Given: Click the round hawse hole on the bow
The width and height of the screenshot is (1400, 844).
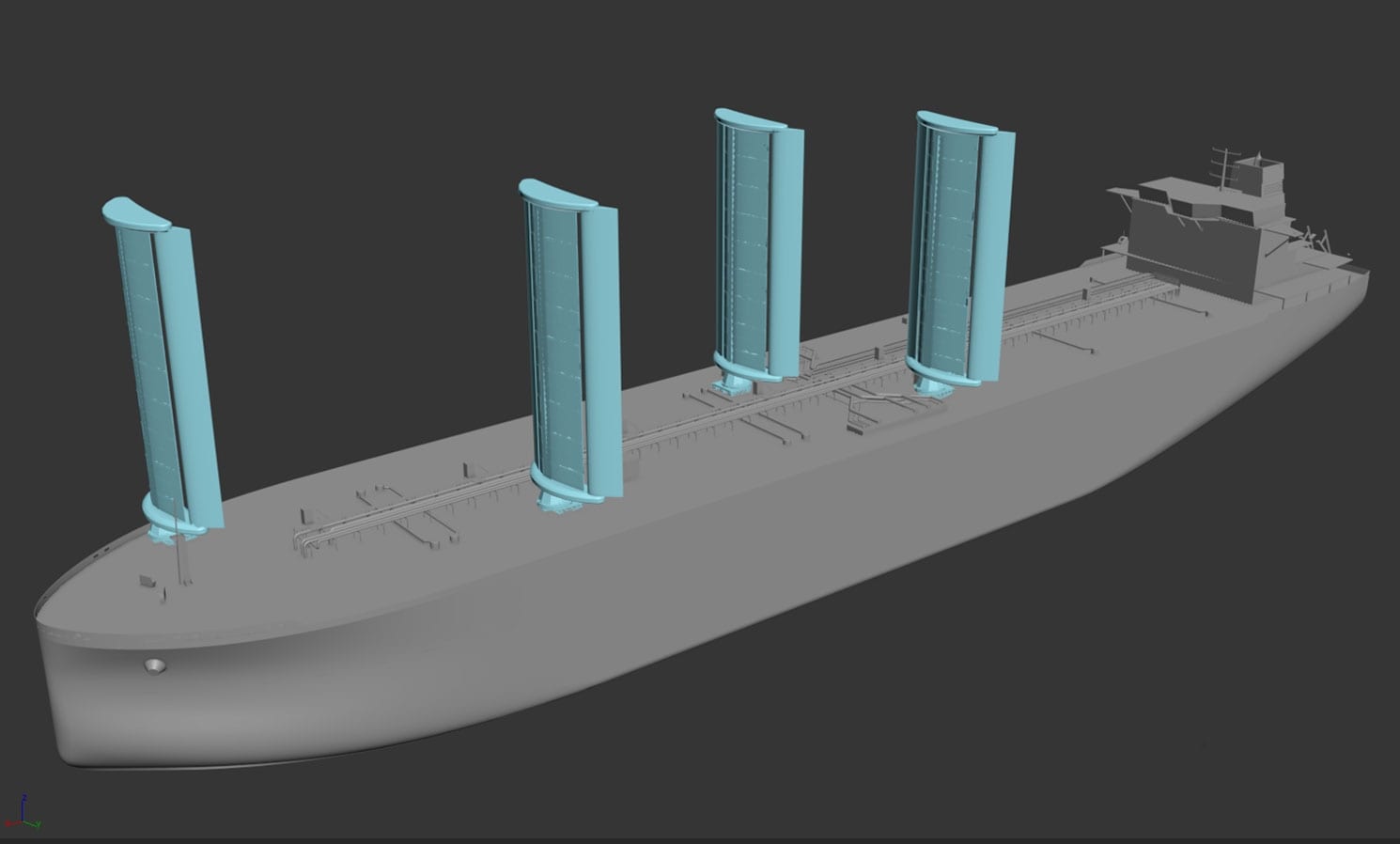Looking at the screenshot, I should [154, 665].
